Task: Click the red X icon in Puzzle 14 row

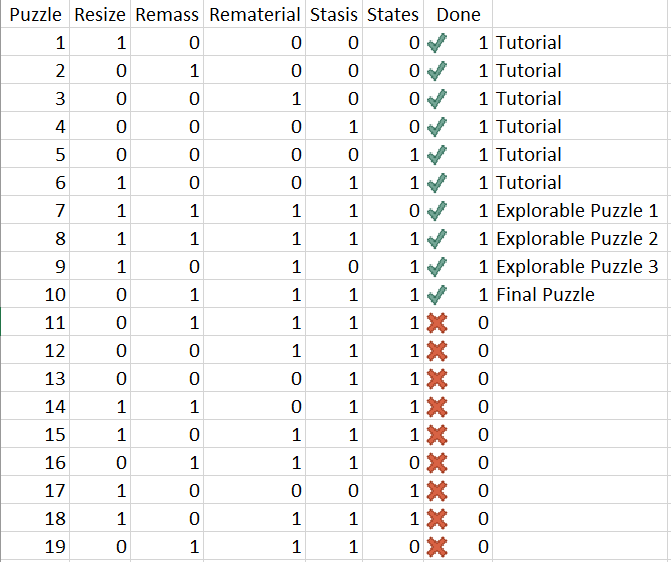Action: [436, 407]
